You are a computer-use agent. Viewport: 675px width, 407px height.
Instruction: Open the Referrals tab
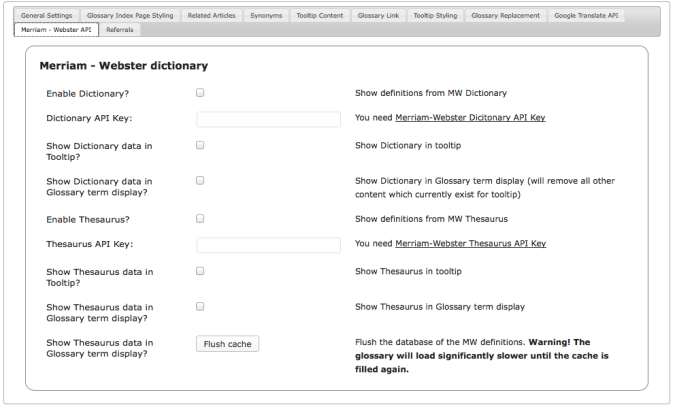point(120,30)
